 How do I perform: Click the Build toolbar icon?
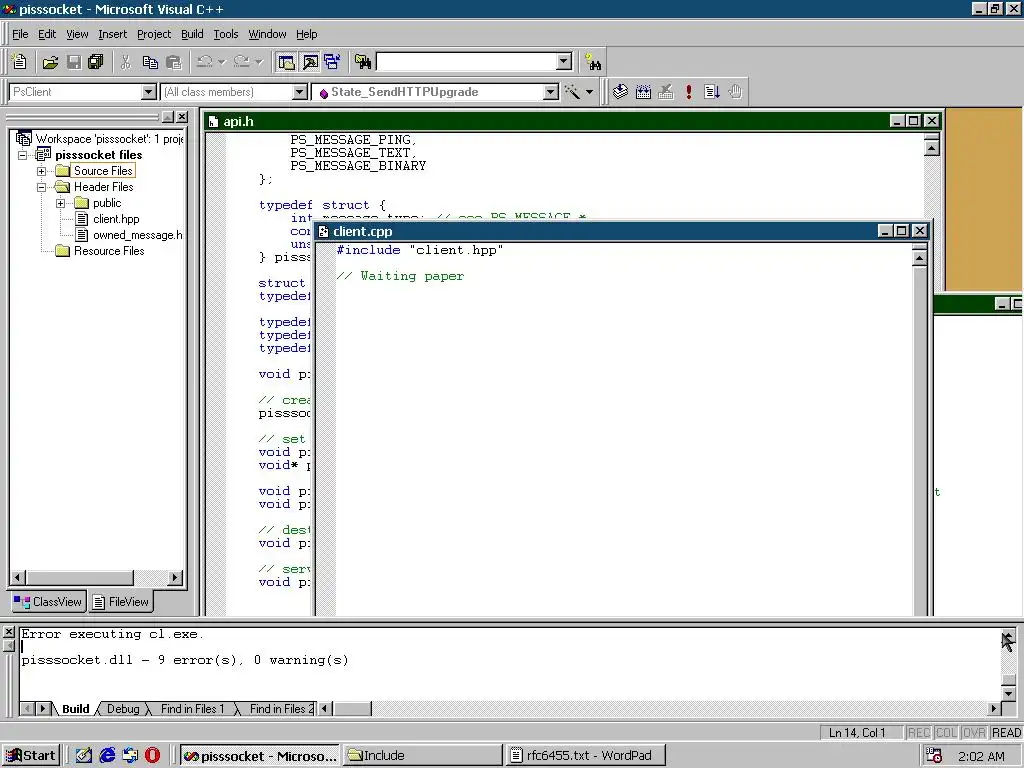(x=643, y=92)
